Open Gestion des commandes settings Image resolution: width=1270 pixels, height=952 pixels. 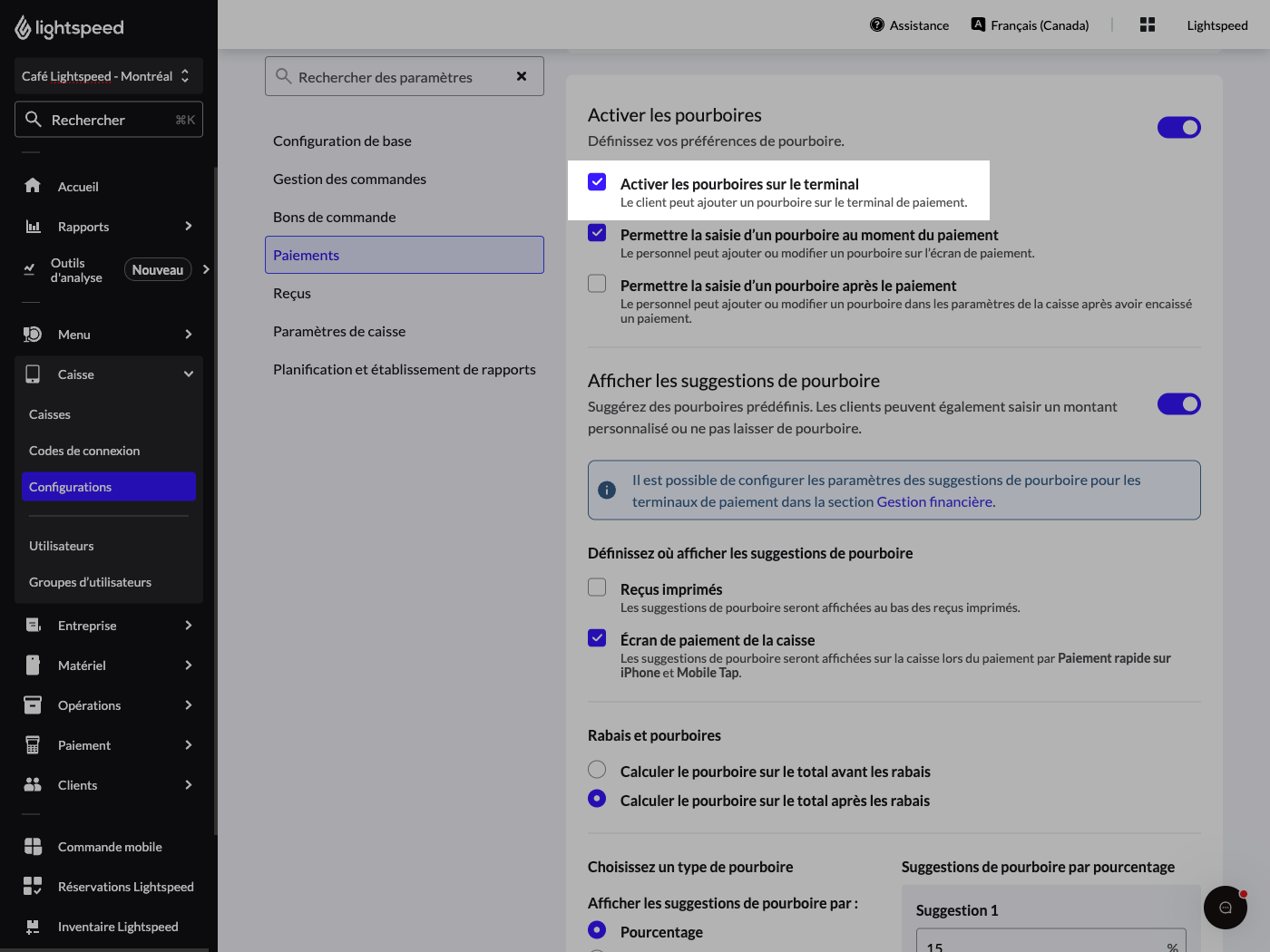pyautogui.click(x=405, y=179)
